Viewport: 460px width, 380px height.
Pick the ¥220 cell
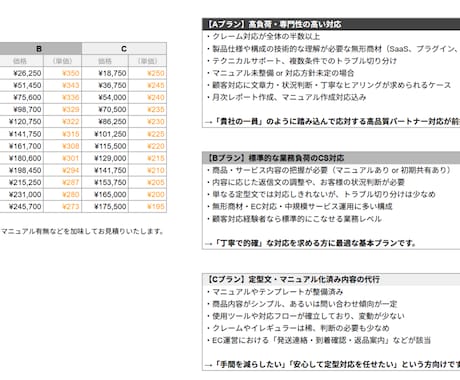[148, 146]
